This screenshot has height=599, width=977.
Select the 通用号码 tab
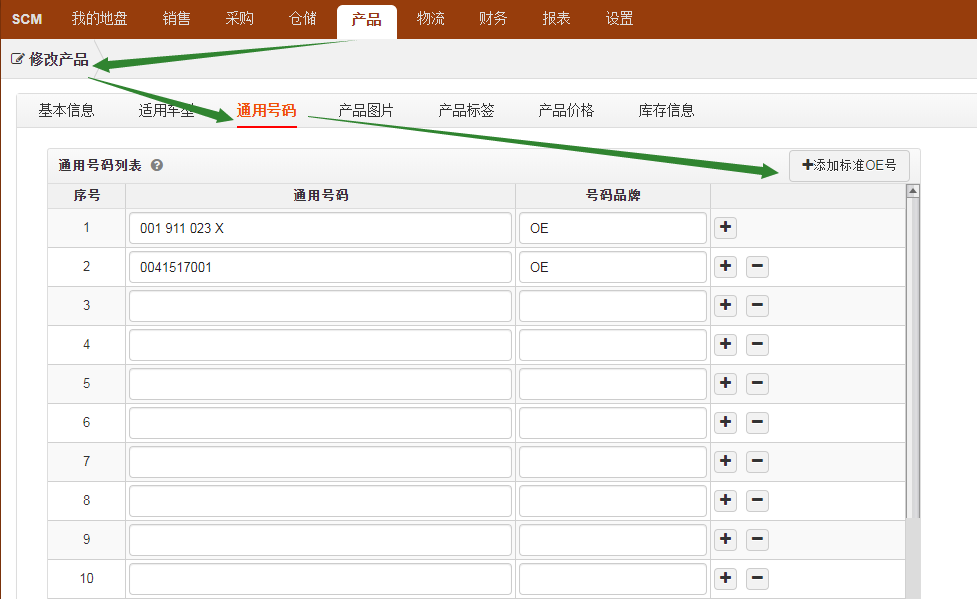point(266,110)
